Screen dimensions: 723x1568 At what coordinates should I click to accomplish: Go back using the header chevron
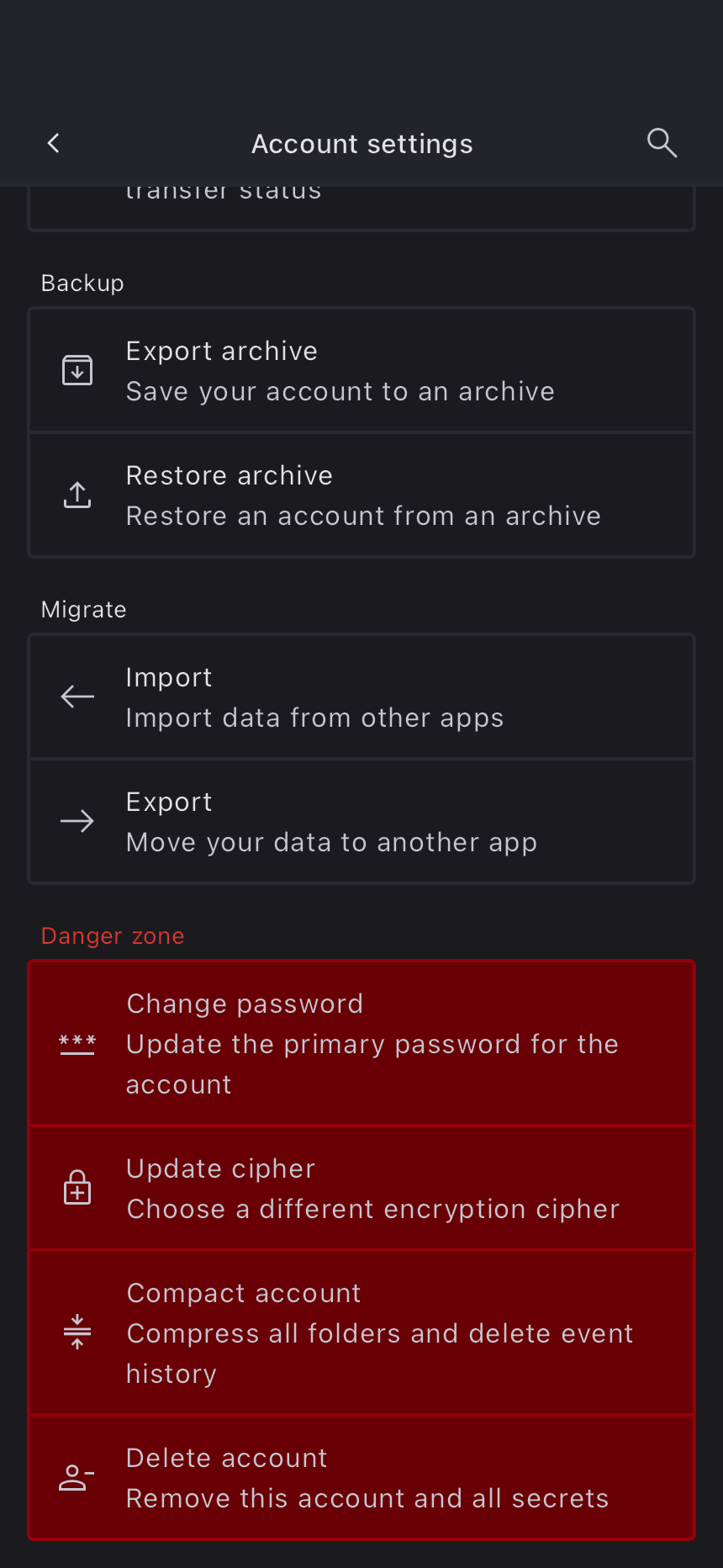(54, 143)
